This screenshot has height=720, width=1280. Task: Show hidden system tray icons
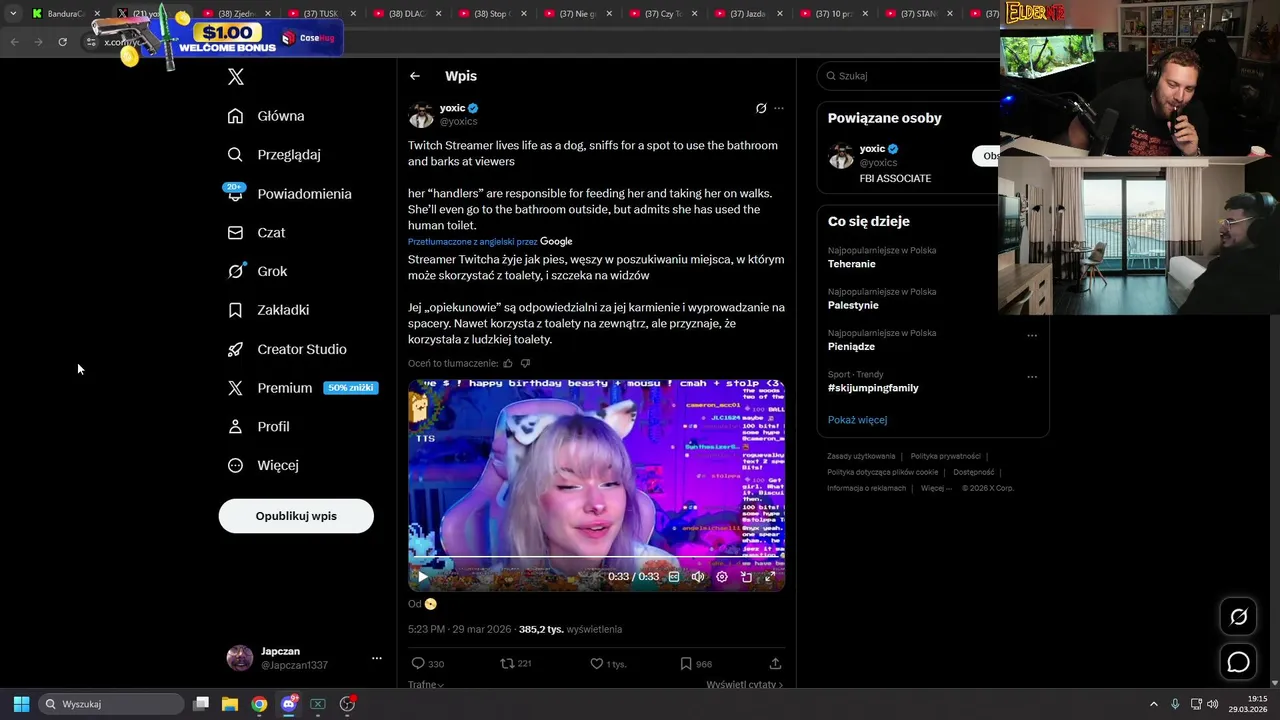(1153, 704)
